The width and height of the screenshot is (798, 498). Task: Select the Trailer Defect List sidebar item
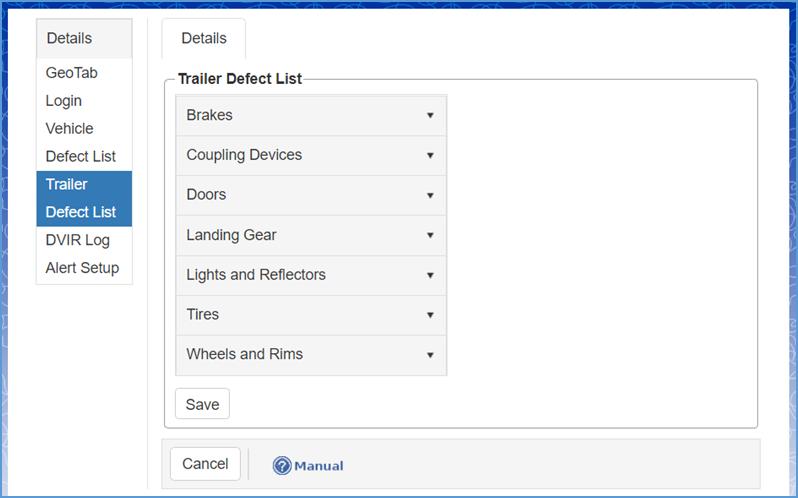pyautogui.click(x=81, y=198)
